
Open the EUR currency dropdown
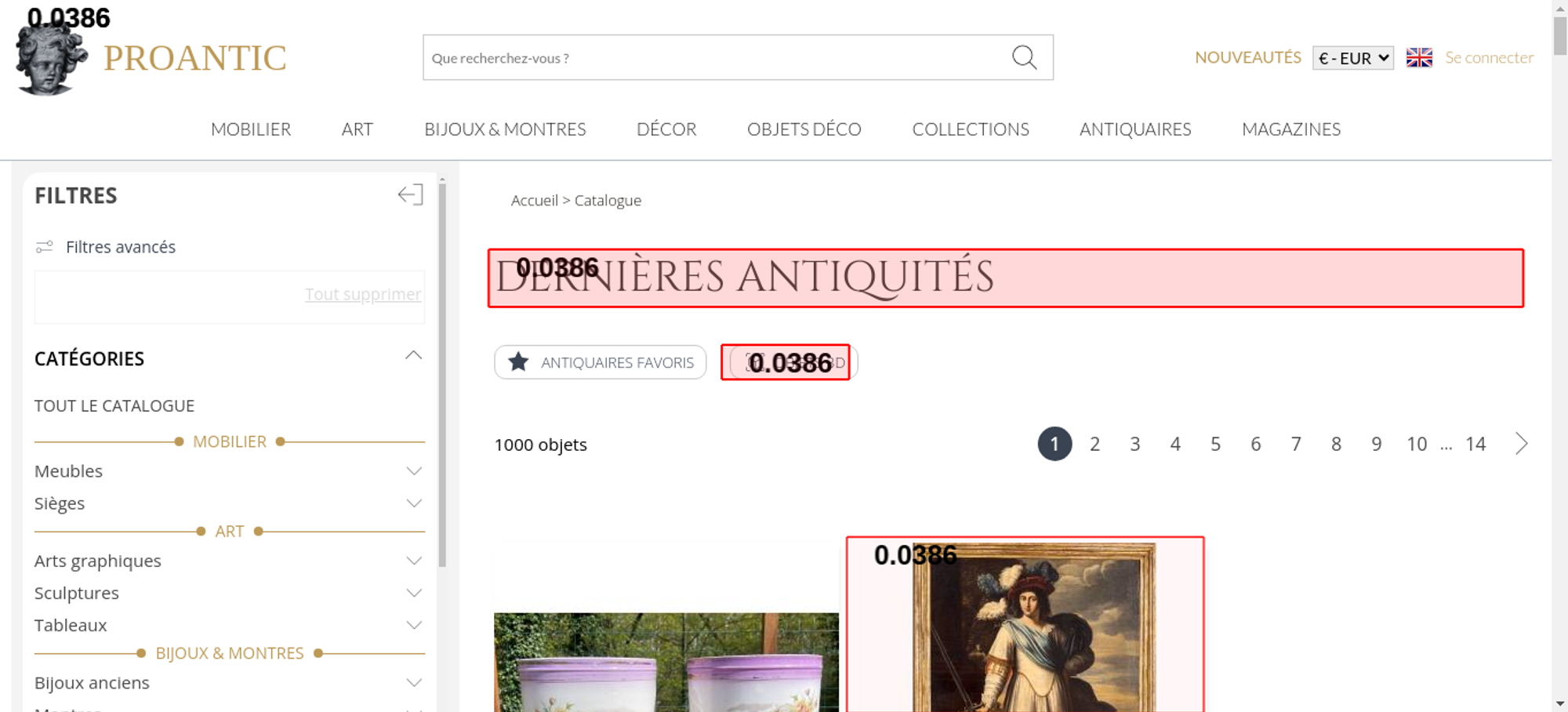1352,58
